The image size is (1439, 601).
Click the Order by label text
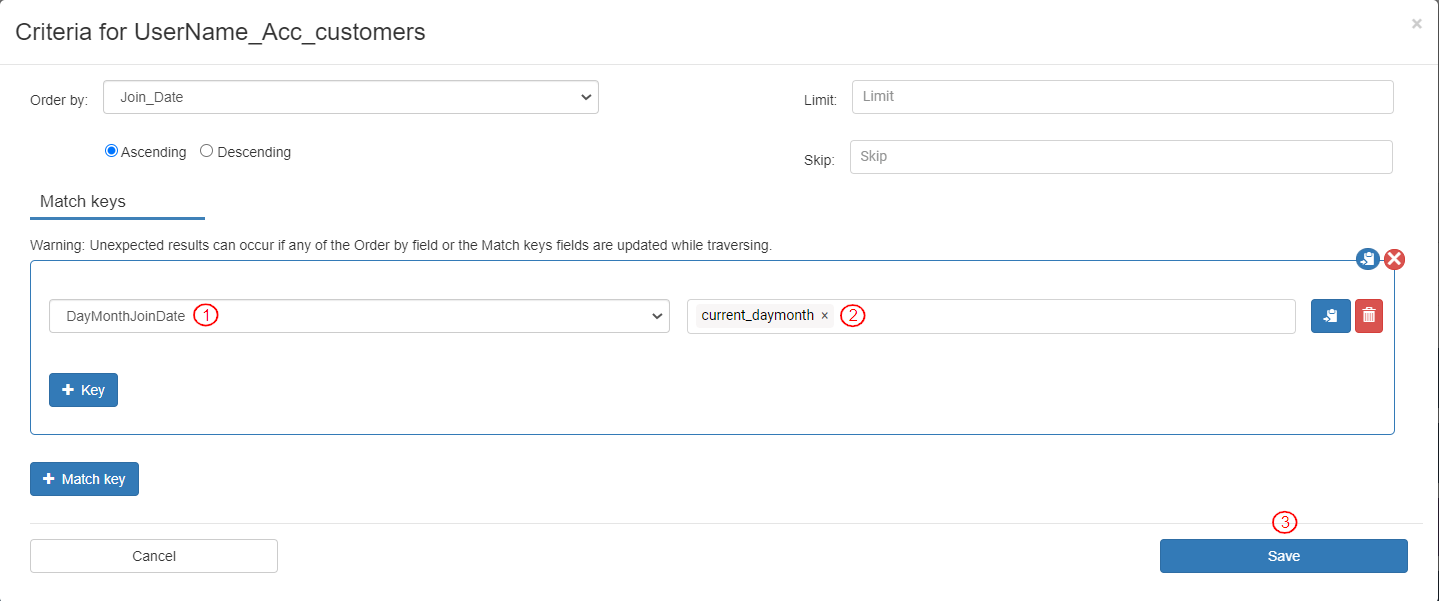tap(59, 100)
